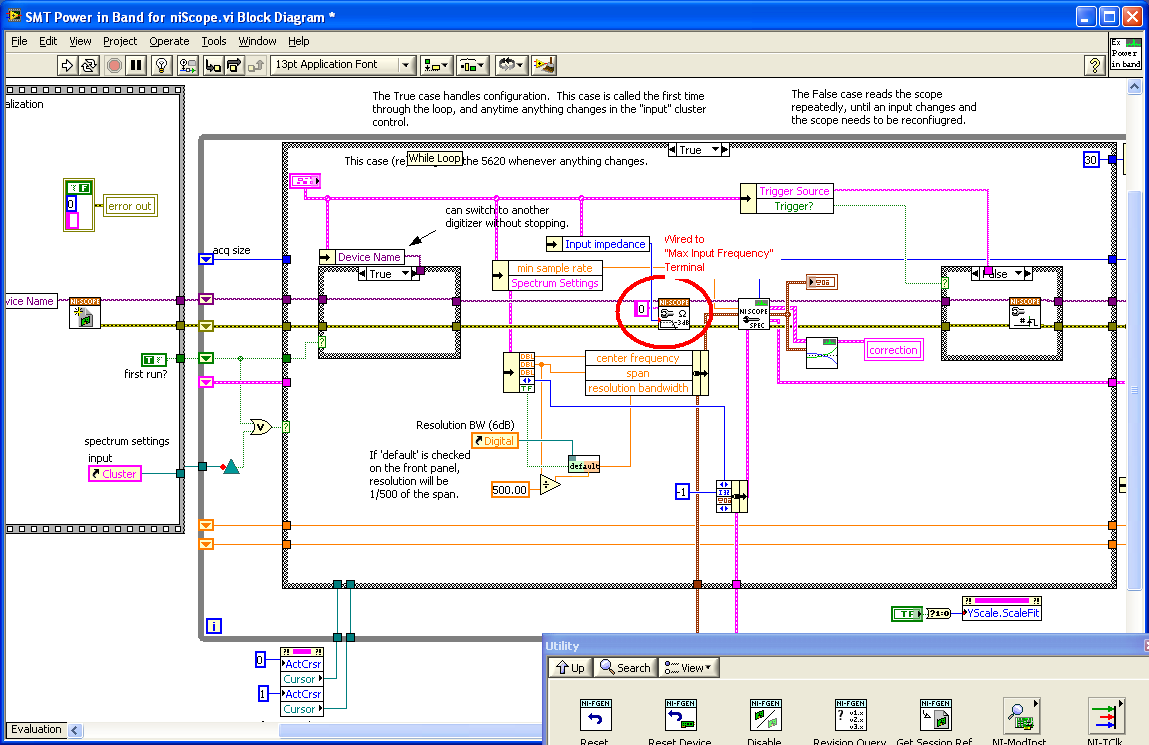Image resolution: width=1149 pixels, height=745 pixels.
Task: Open the Window menu
Action: [x=257, y=41]
